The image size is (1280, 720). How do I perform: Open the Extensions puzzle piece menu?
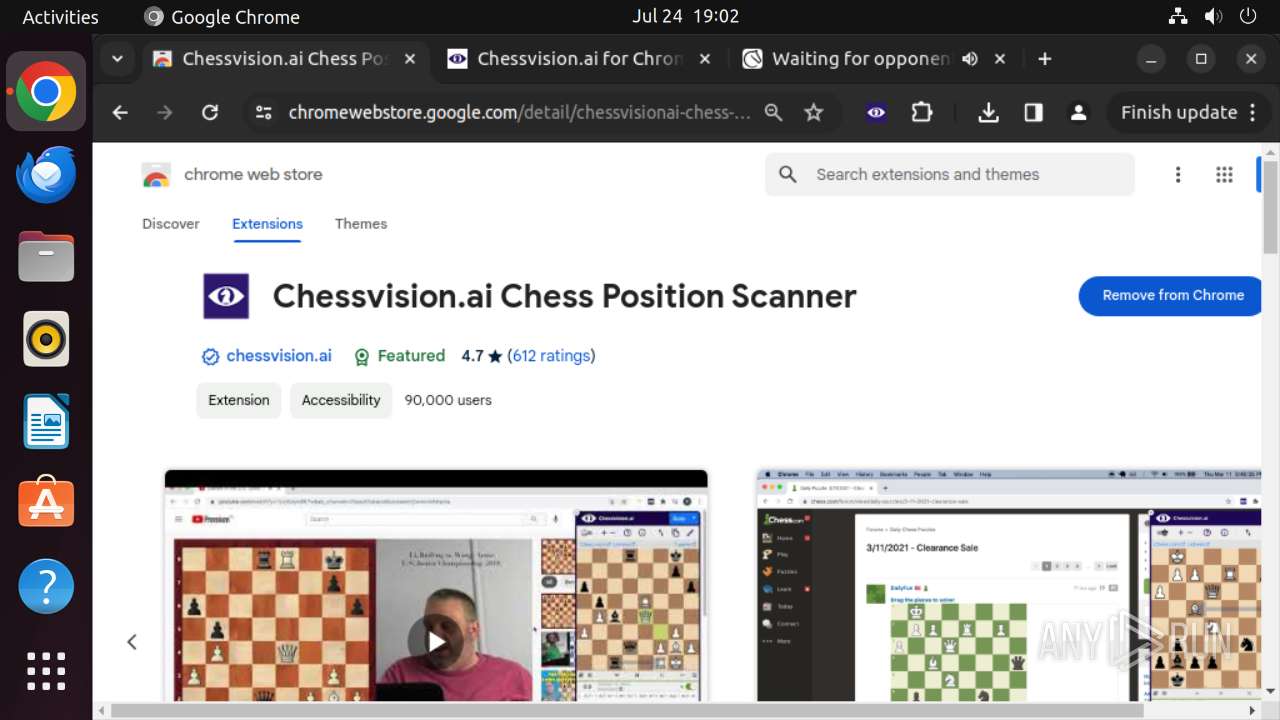tap(922, 113)
